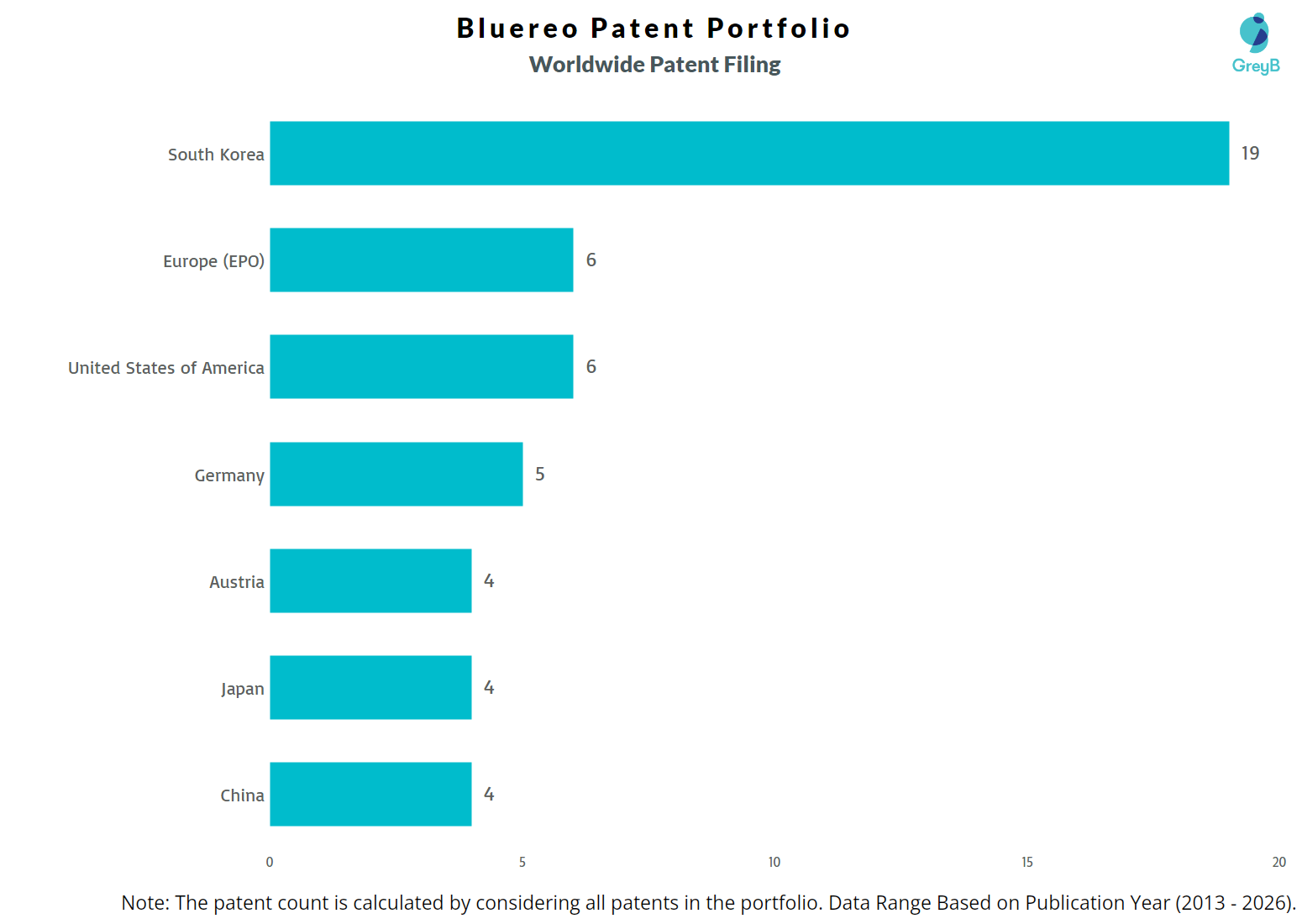This screenshot has height=924, width=1302.
Task: Click the GreyB logo icon
Action: coord(1254,33)
